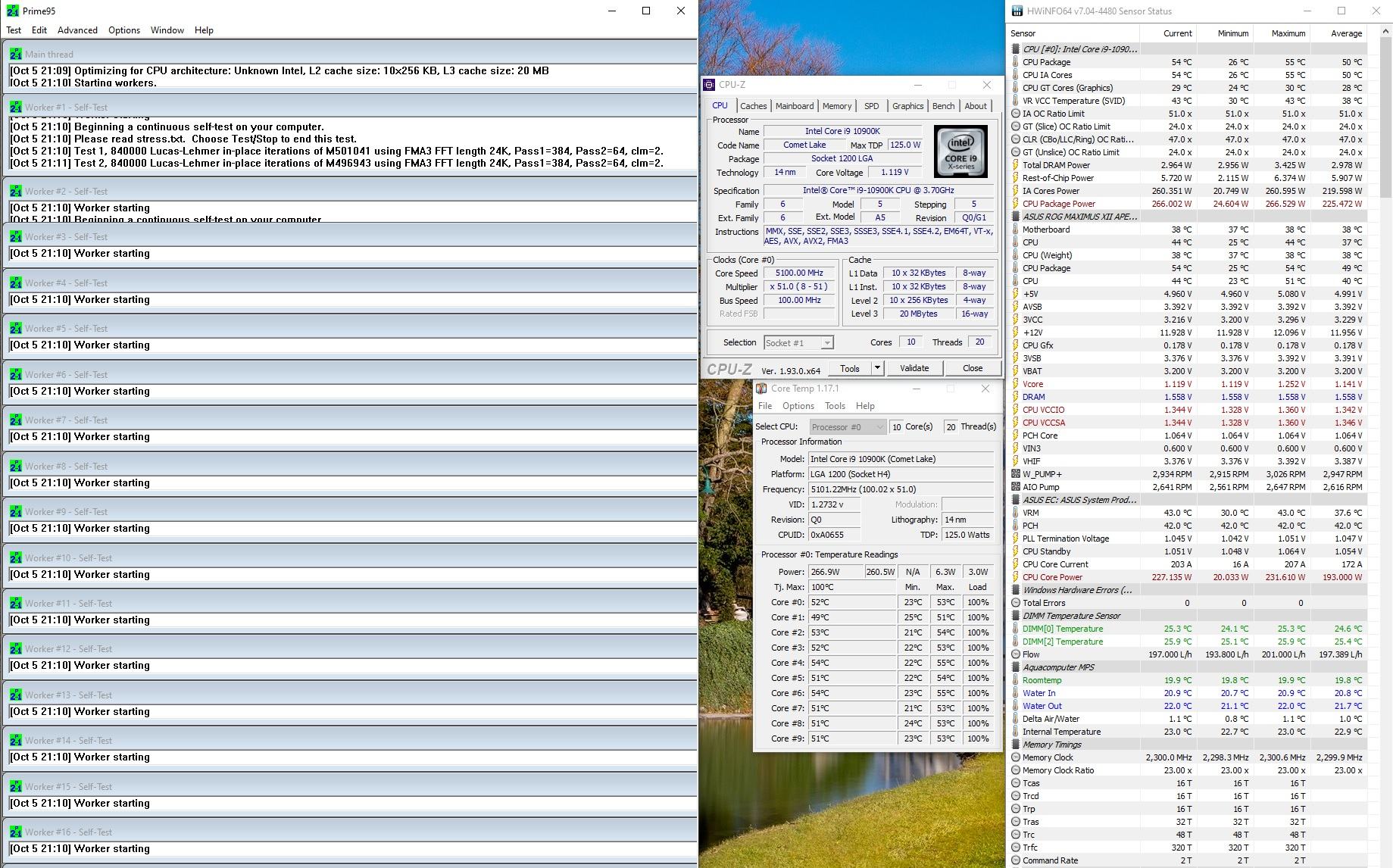Click the Vcore voltage icon in HWiNFO
The image size is (1393, 868).
pos(1016,384)
